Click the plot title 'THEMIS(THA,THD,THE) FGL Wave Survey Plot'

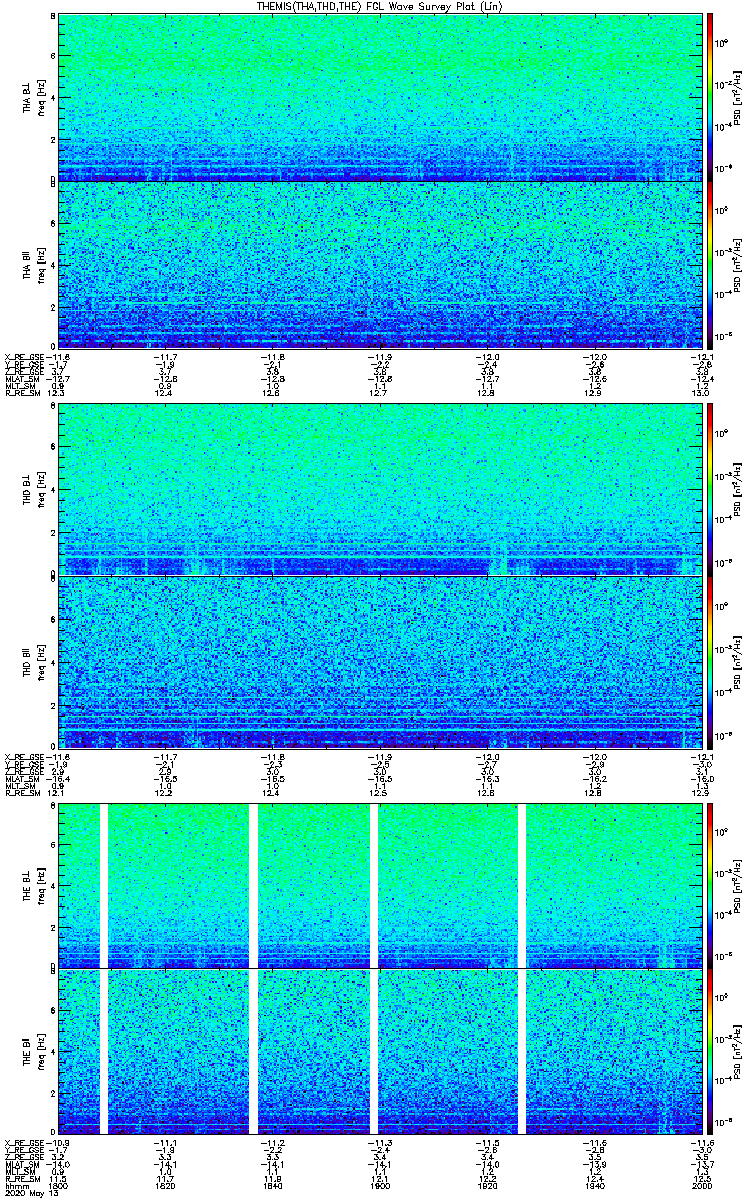coord(379,6)
